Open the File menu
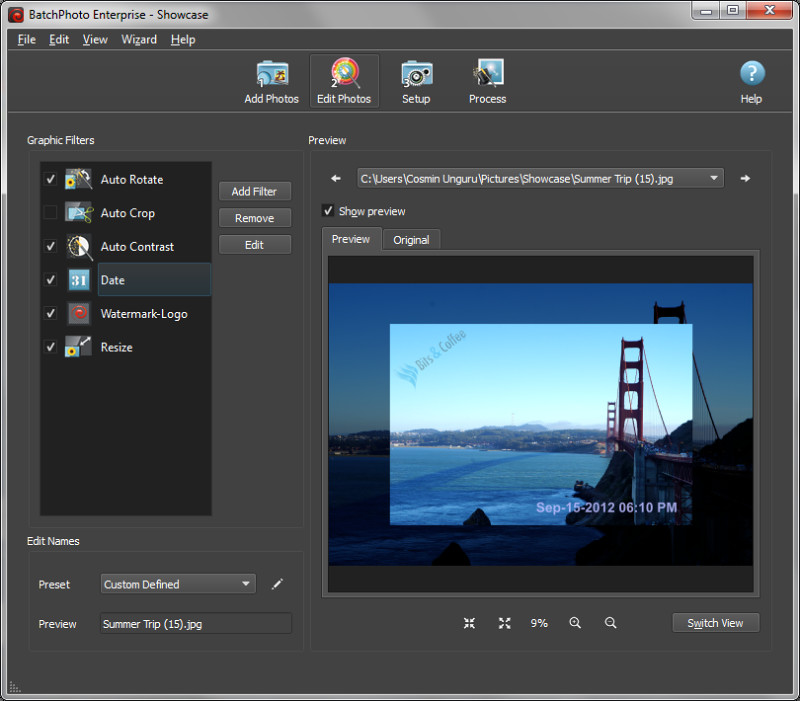 click(27, 39)
